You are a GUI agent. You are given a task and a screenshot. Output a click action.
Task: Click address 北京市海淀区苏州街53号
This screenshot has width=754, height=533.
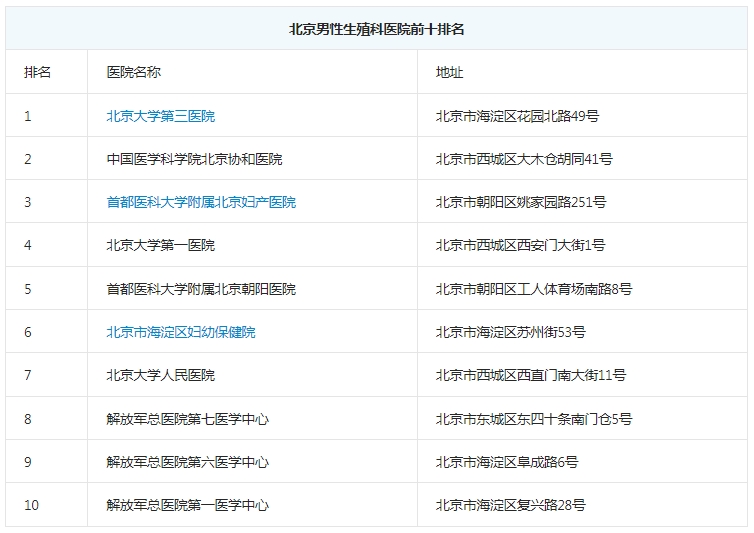(x=511, y=332)
